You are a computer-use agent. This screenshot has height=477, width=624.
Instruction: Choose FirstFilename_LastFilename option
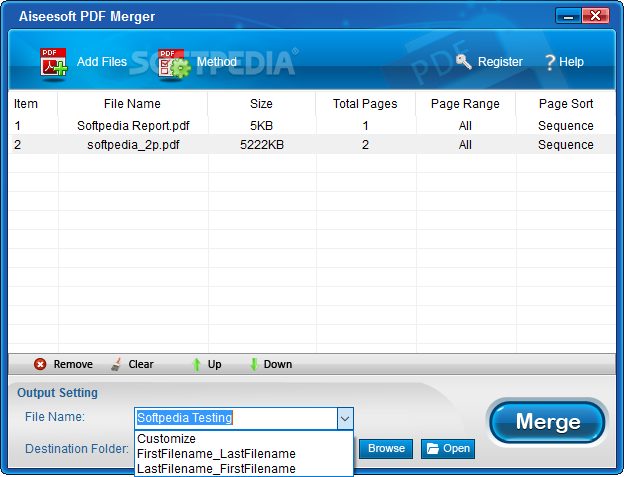tap(244, 454)
